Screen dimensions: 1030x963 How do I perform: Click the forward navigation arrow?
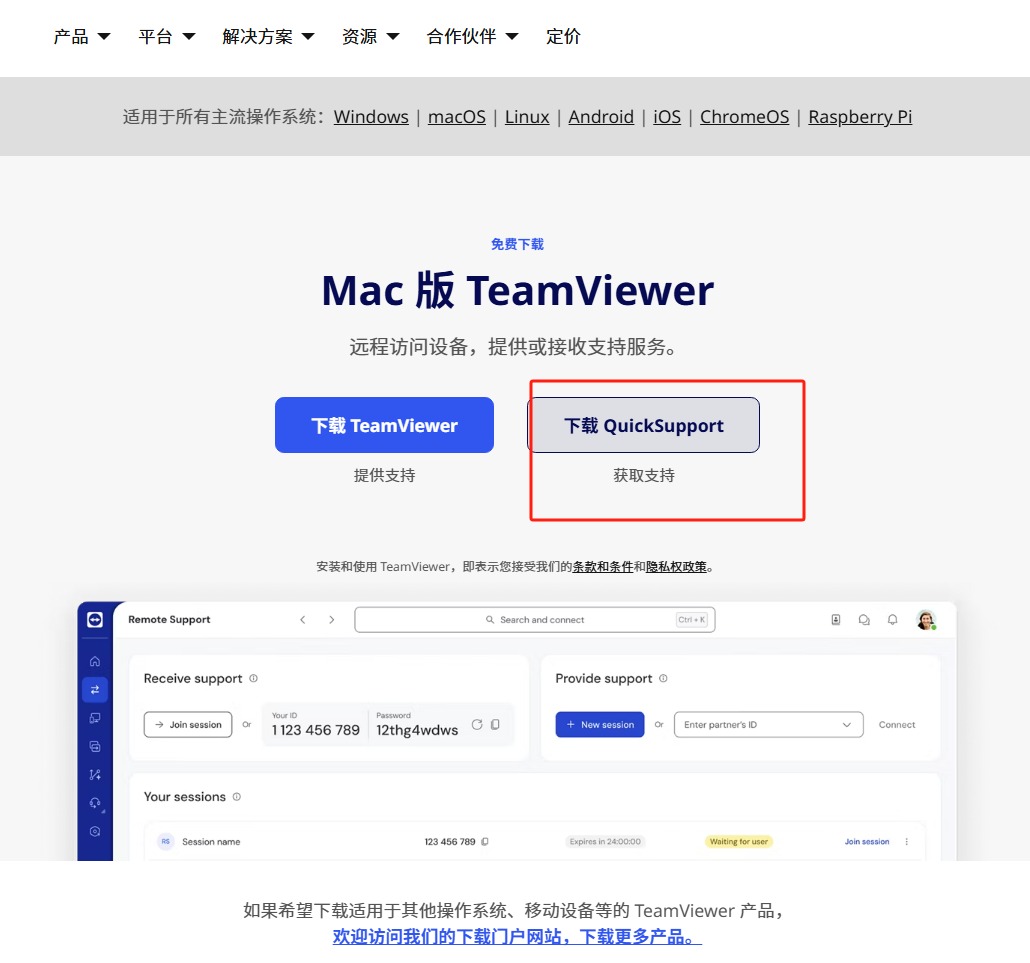point(332,619)
